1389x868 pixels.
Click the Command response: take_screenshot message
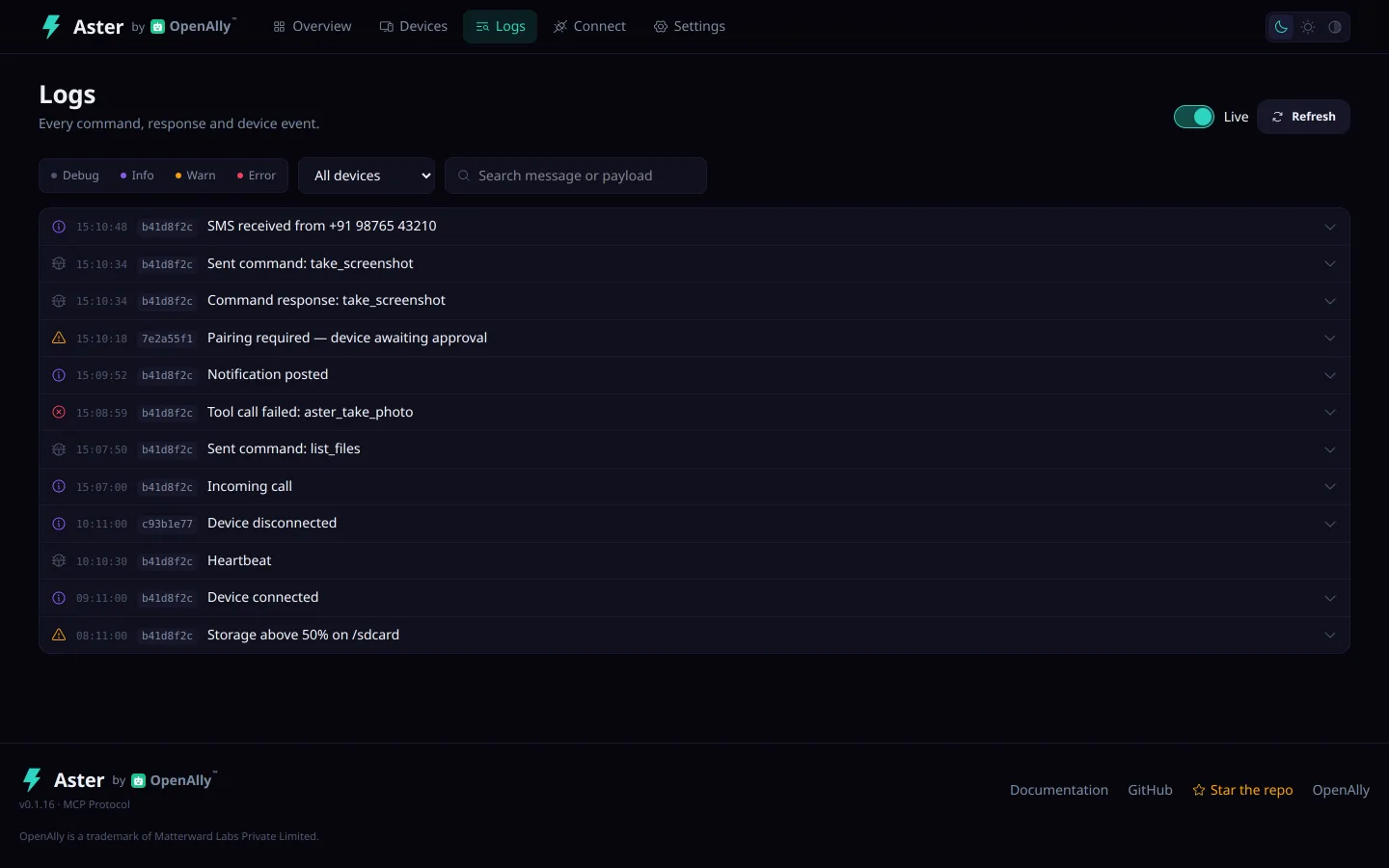click(326, 300)
